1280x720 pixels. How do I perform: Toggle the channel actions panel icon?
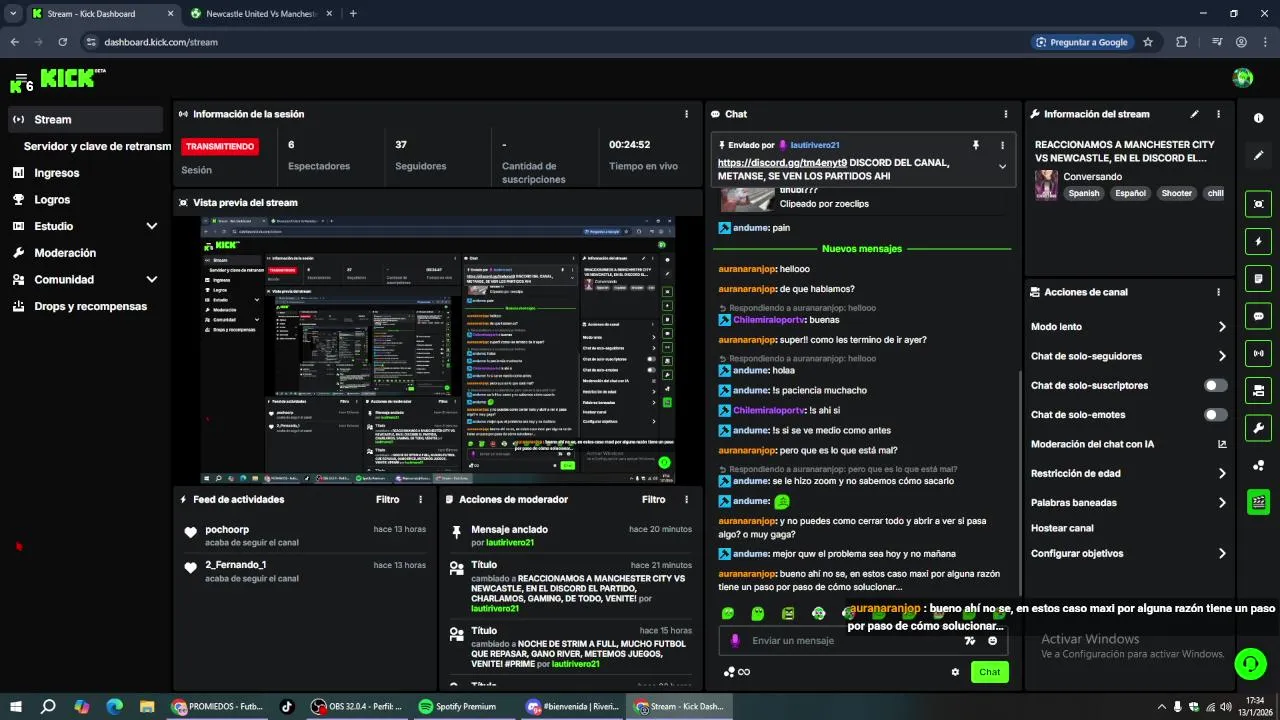1258,390
